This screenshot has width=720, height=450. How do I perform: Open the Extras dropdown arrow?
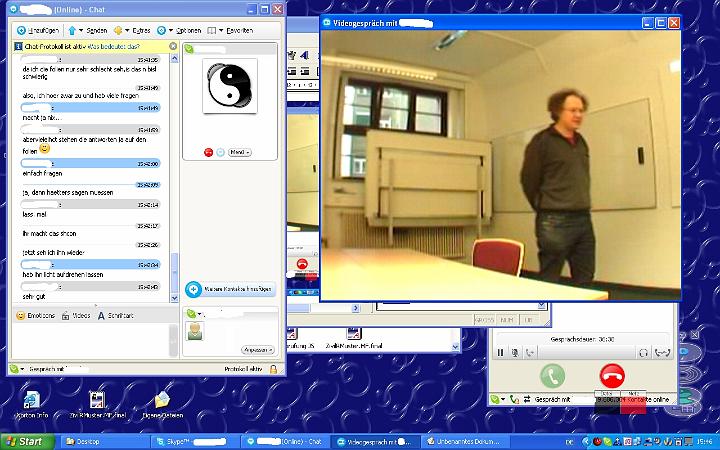(x=127, y=31)
